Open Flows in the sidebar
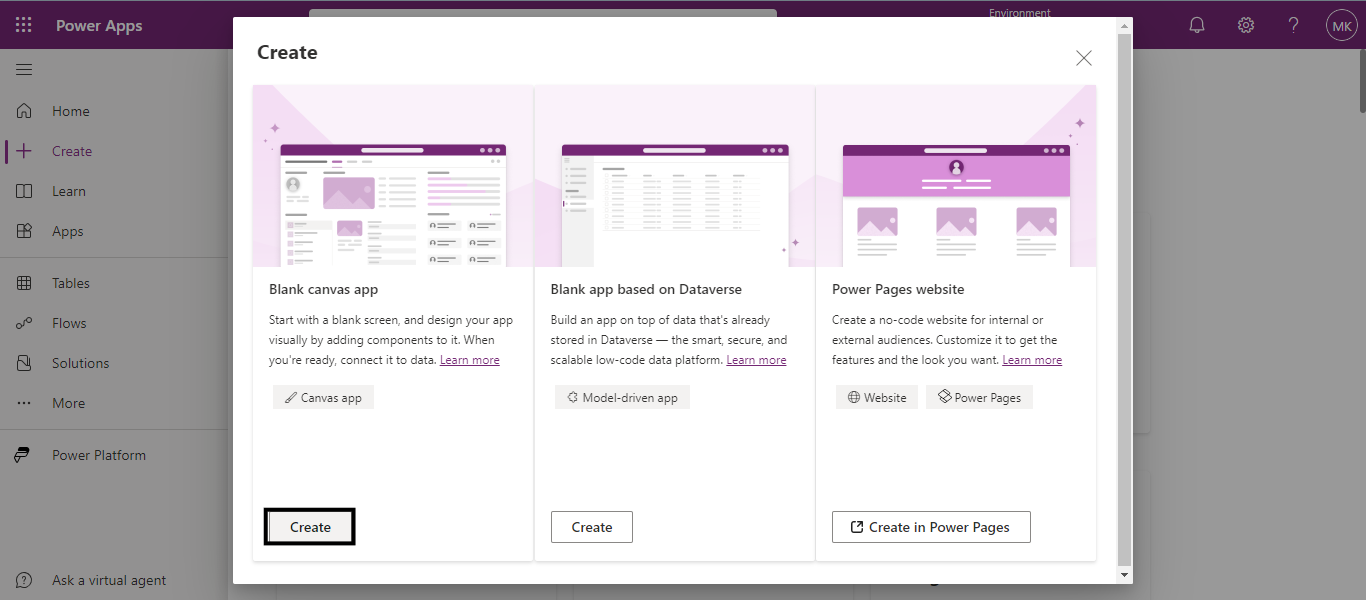 [69, 323]
